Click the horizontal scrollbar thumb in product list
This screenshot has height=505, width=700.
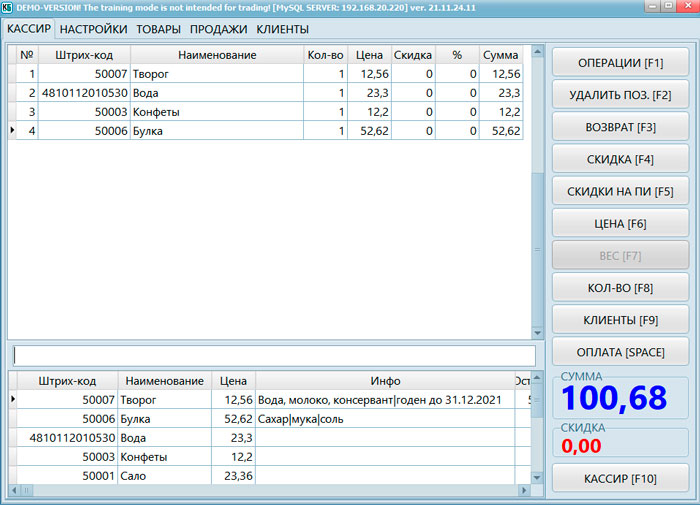point(26,490)
